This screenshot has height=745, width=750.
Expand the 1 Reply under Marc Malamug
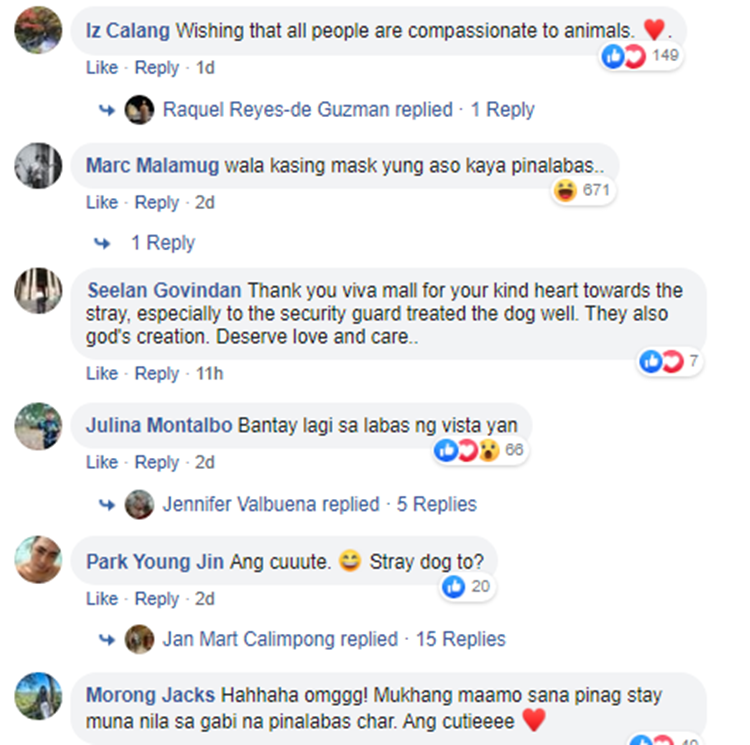click(x=163, y=243)
